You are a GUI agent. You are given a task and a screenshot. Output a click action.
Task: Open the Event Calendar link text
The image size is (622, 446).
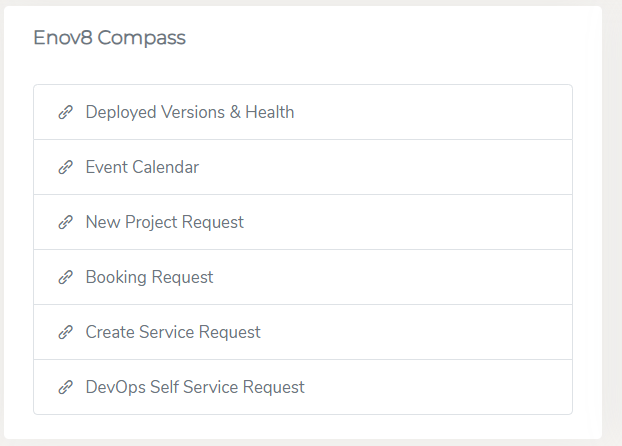pos(142,167)
